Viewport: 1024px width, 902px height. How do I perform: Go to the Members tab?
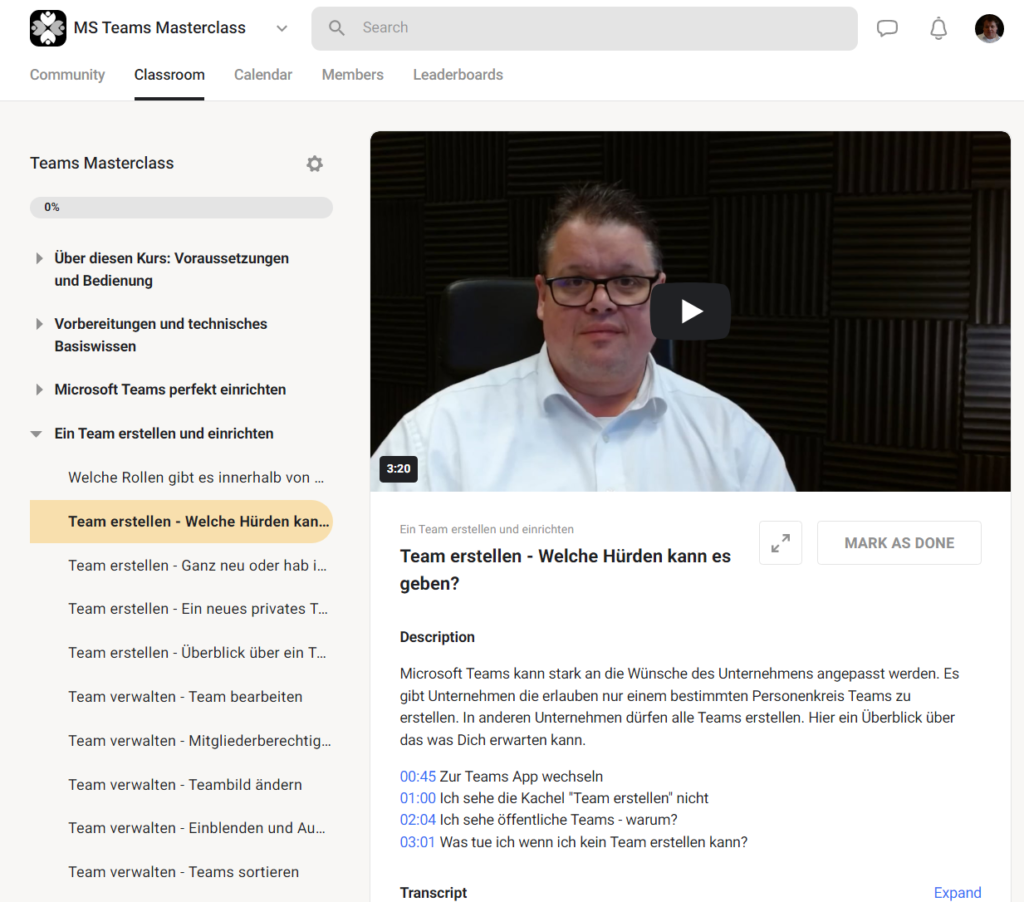353,74
